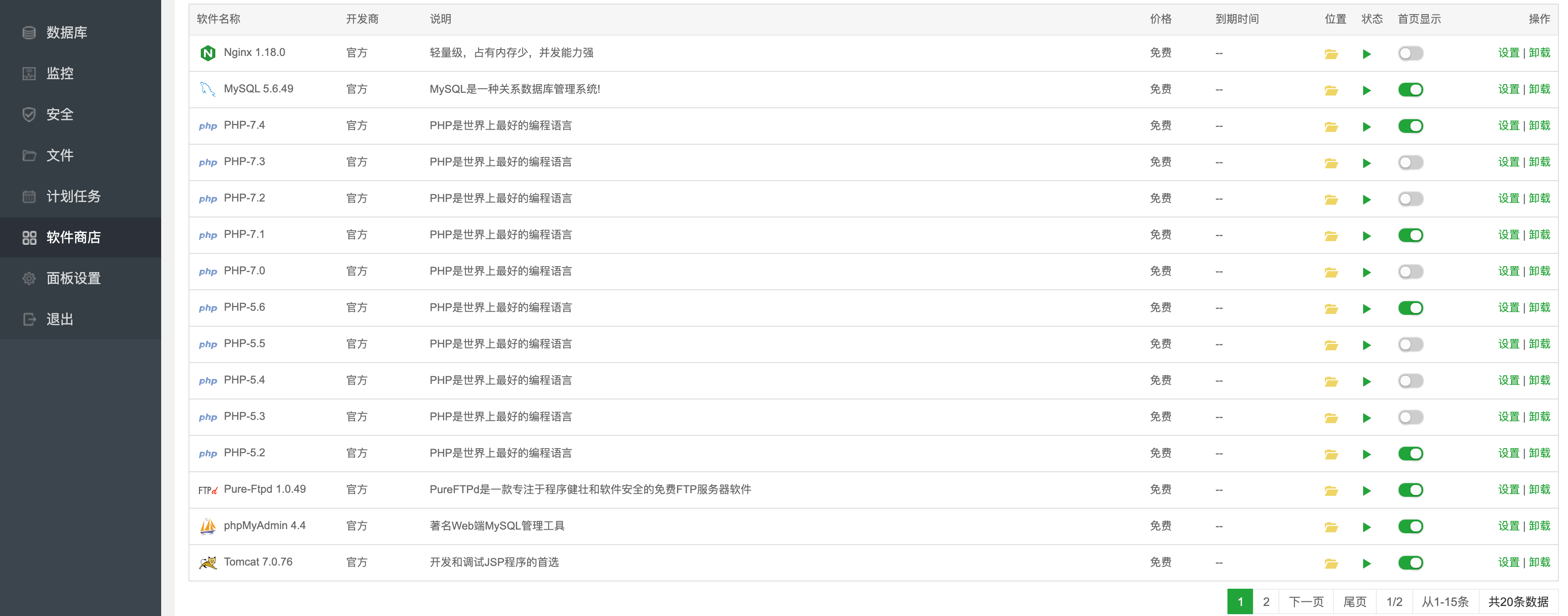
Task: Click 下一页 next page button
Action: pyautogui.click(x=1306, y=601)
